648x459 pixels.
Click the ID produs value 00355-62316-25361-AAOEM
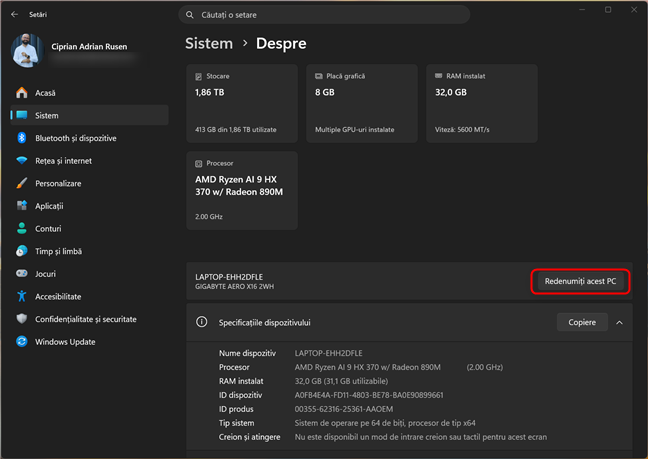[x=344, y=409]
